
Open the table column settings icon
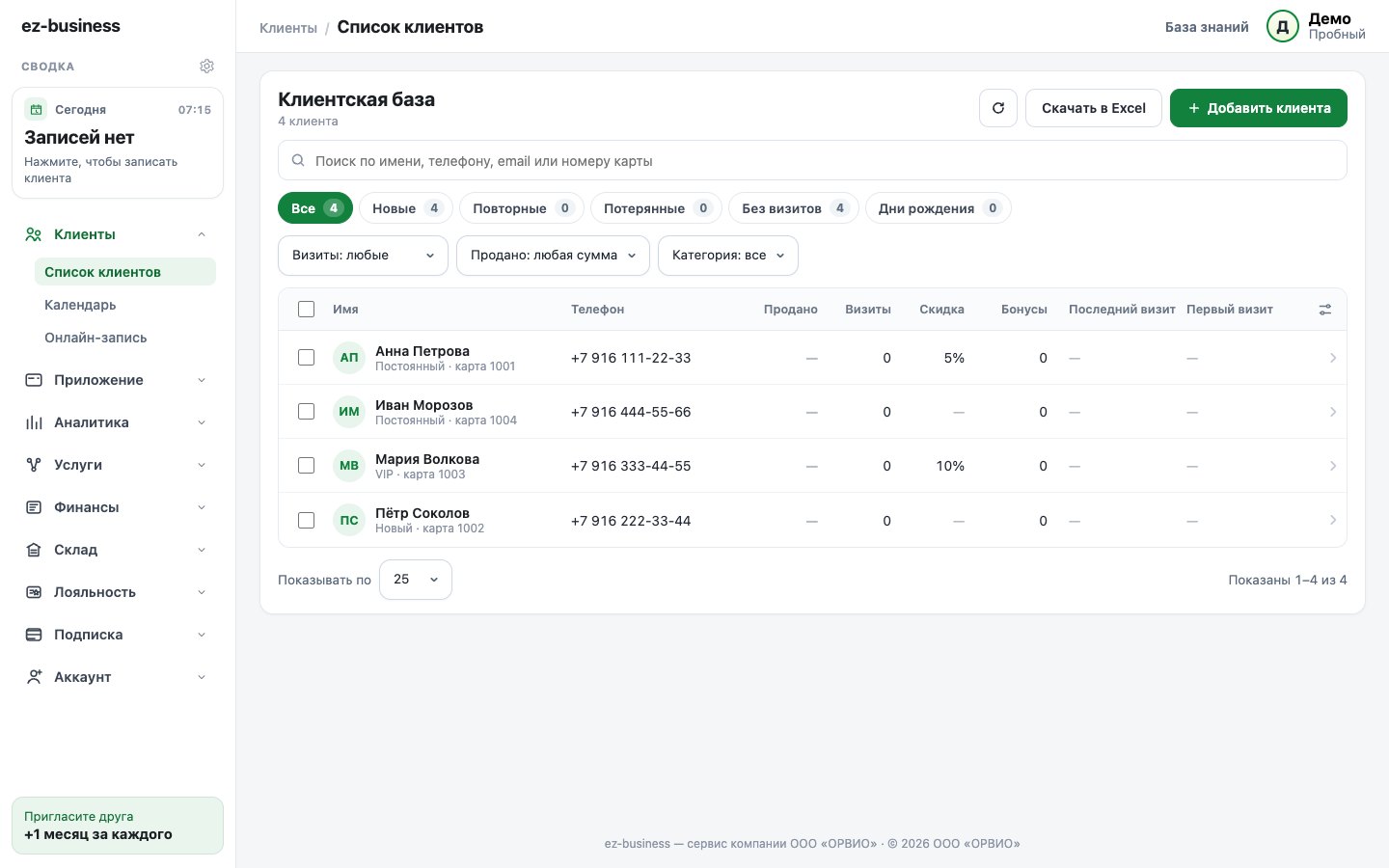[1325, 310]
